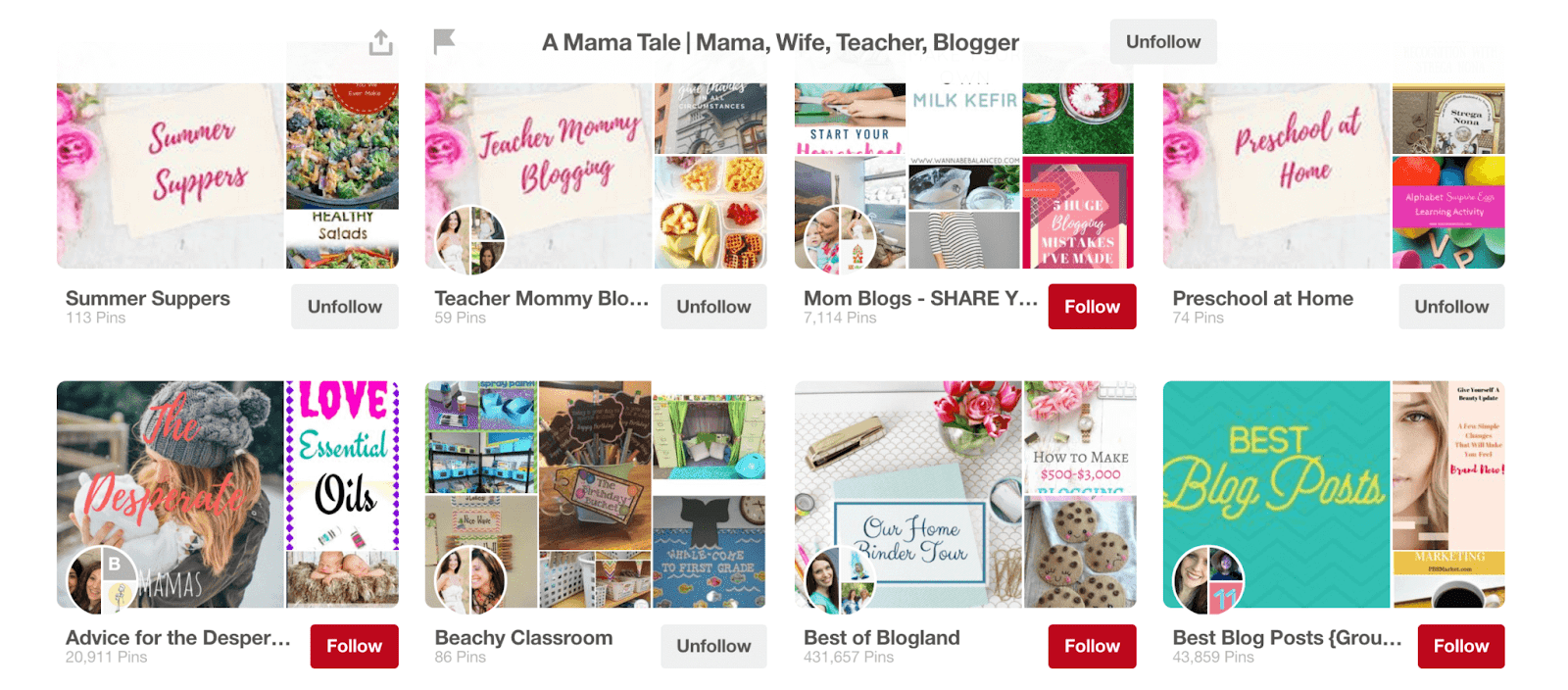Click collaborator avatar on Best Blog Posts board
The image size is (1568, 690).
pyautogui.click(x=1208, y=580)
